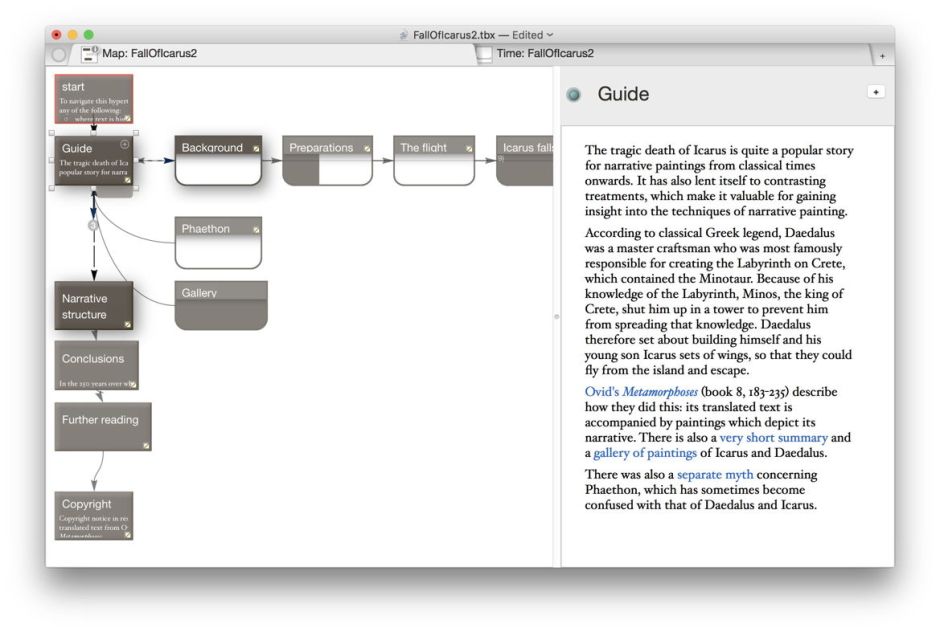The image size is (940, 632).
Task: Open the gallery of paintings link
Action: coord(643,452)
